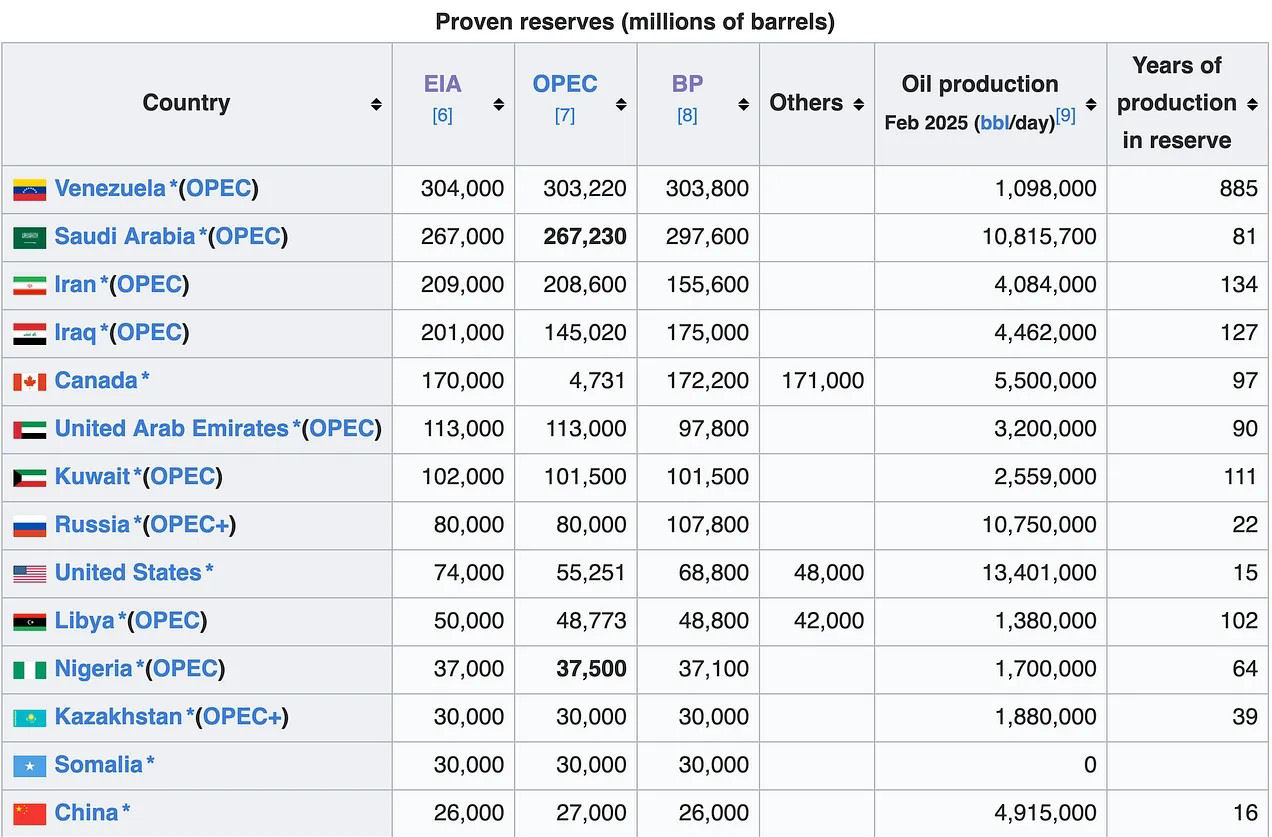Click the Canada flag icon

(x=29, y=381)
